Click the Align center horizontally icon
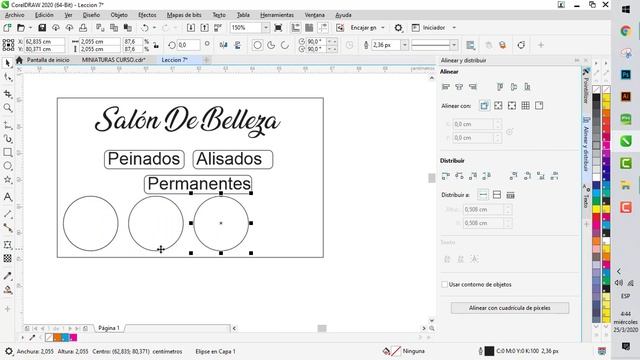 tap(459, 87)
